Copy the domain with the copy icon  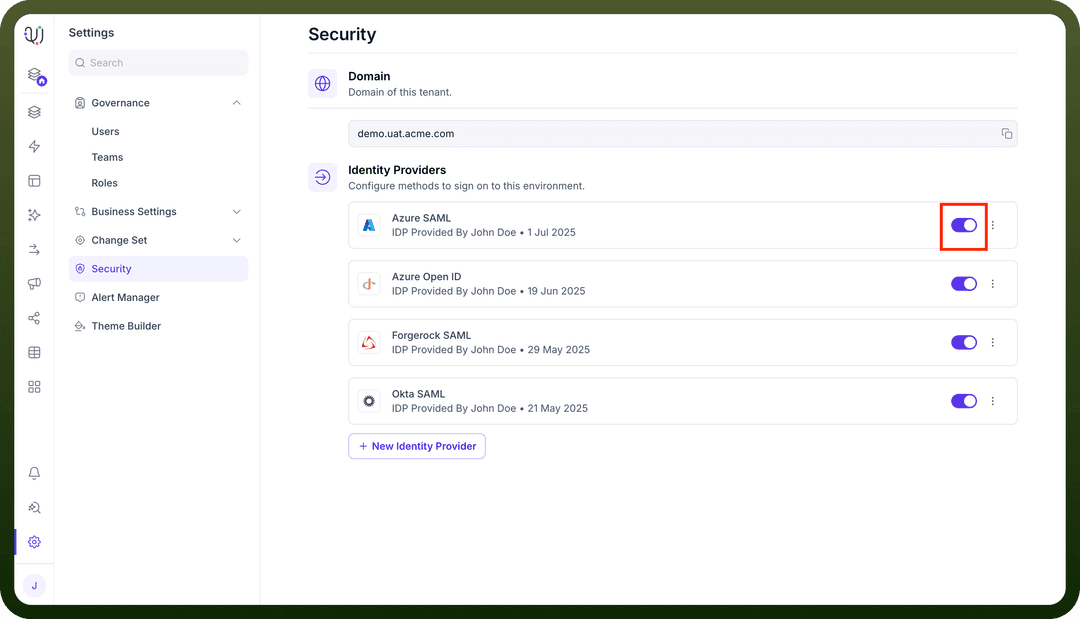tap(1006, 134)
